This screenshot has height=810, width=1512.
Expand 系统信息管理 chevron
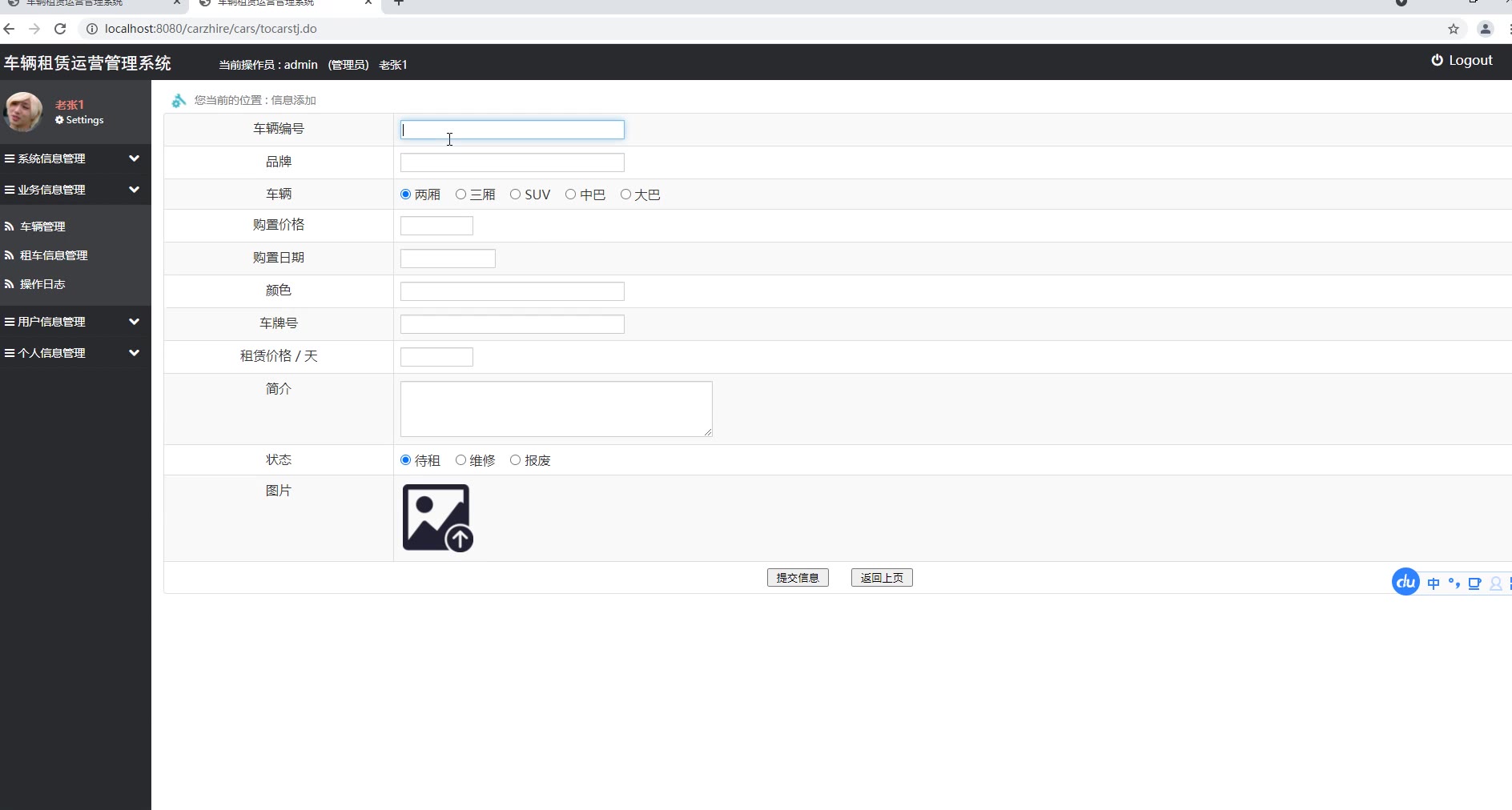tap(134, 158)
